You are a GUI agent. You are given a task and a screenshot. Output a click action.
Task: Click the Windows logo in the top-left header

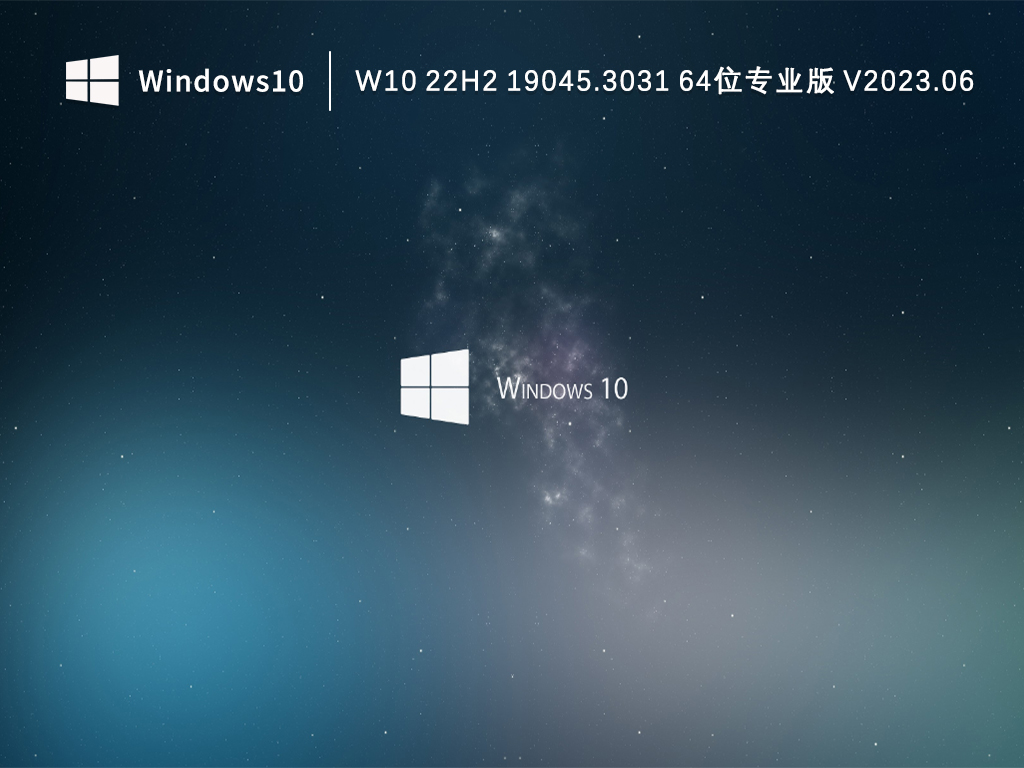click(x=92, y=80)
